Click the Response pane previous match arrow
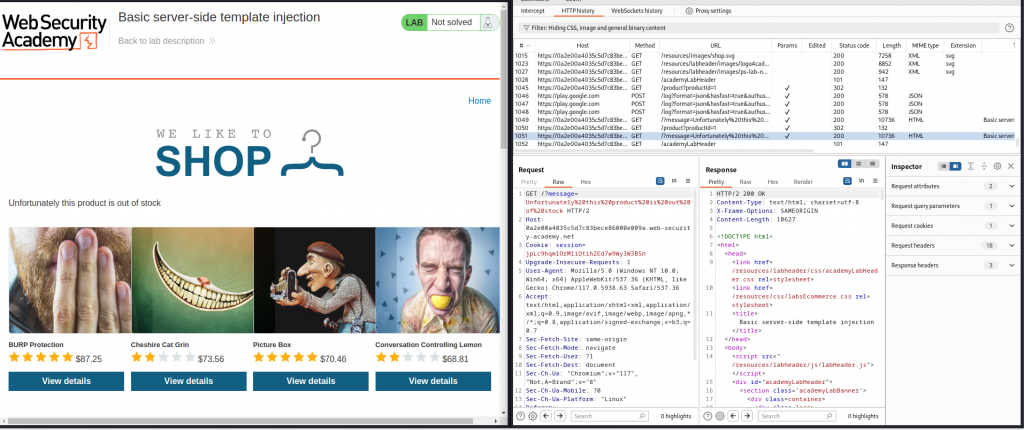Viewport: 1024px width, 430px height. click(x=733, y=416)
